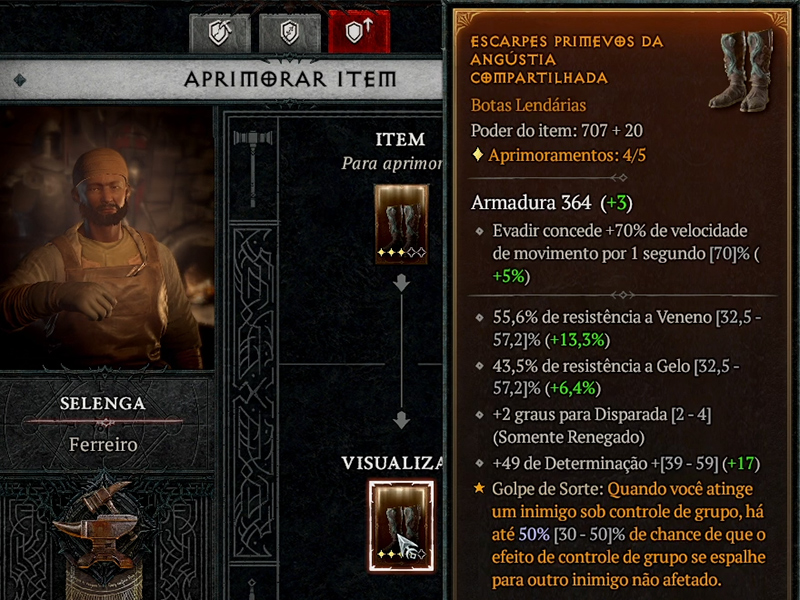Click the Veneno resistance affix line
The width and height of the screenshot is (800, 600).
(627, 329)
